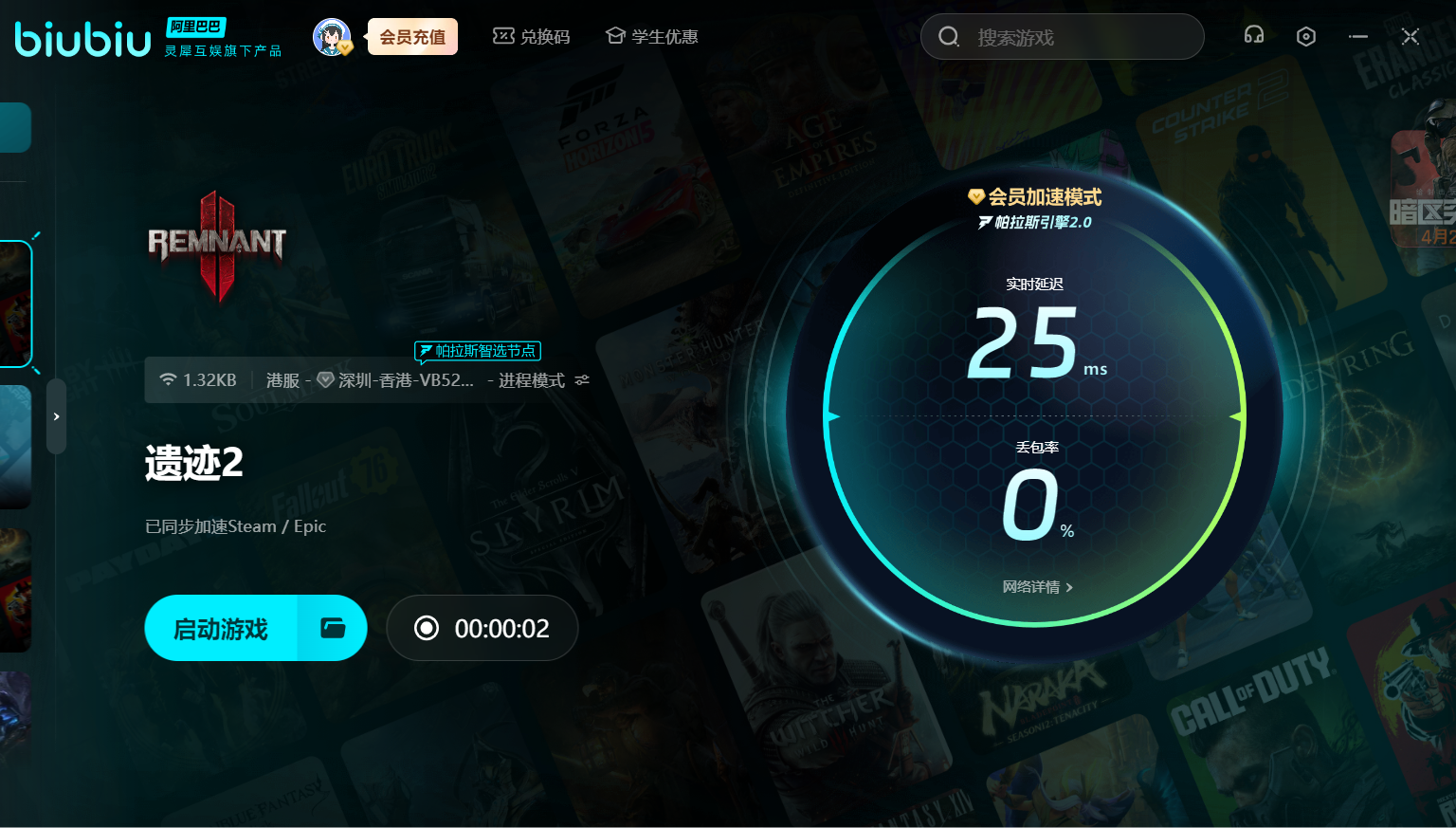The width and height of the screenshot is (1456, 828).
Task: Open settings hexagon icon
Action: pos(1305,37)
